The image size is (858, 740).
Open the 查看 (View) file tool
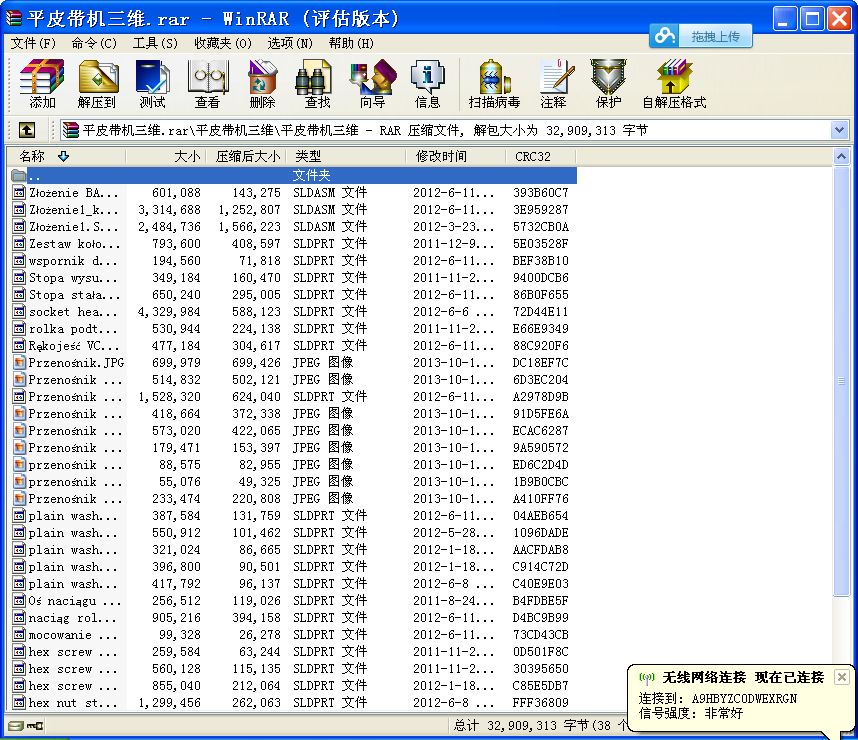coord(207,84)
